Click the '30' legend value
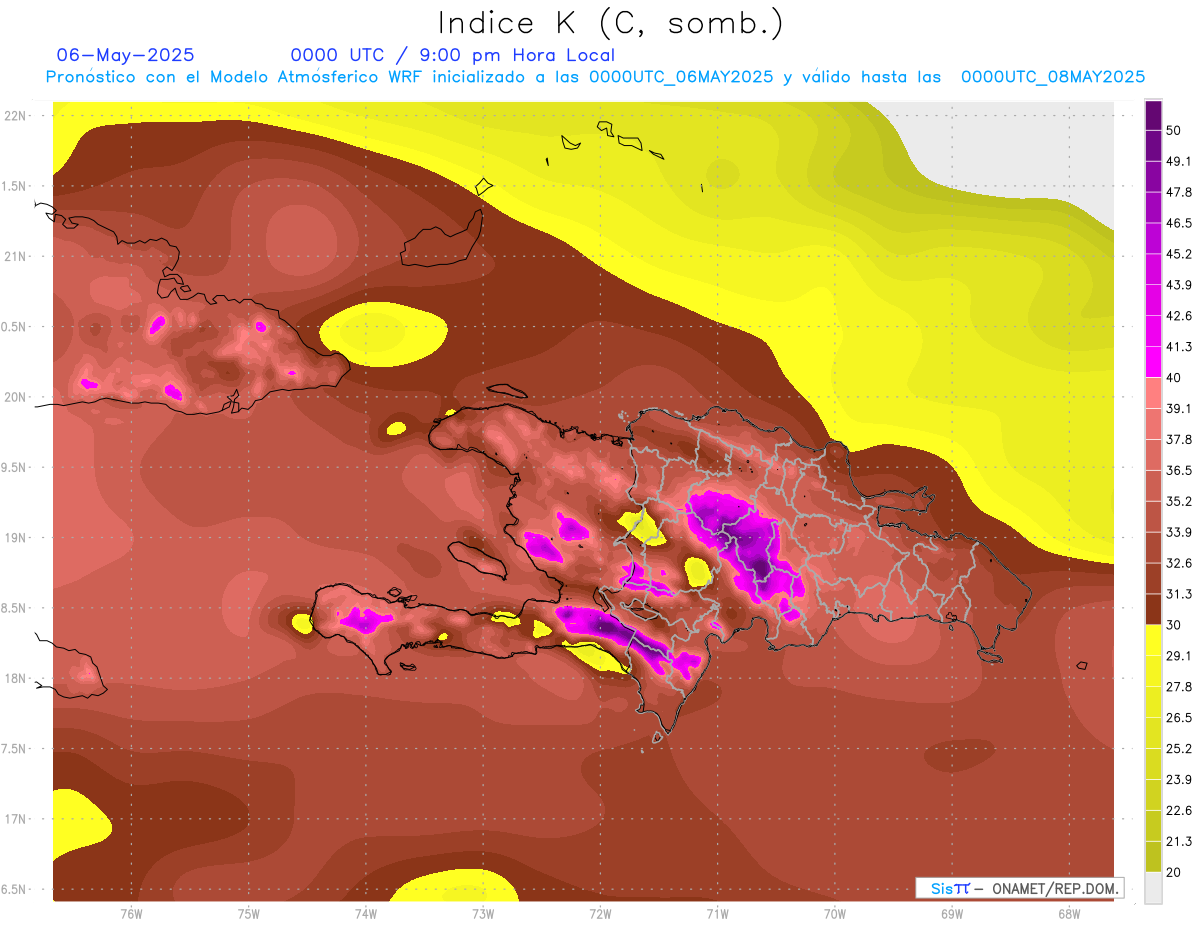This screenshot has height=927, width=1200. click(1176, 625)
